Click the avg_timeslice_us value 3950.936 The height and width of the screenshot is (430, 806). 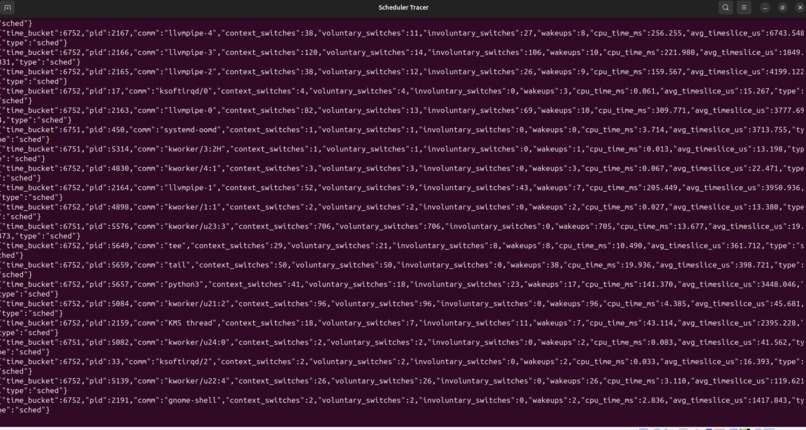(781, 188)
